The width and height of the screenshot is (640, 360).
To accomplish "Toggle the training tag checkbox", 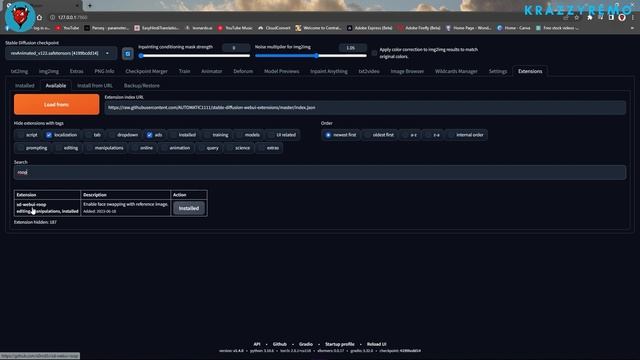I will coord(207,135).
